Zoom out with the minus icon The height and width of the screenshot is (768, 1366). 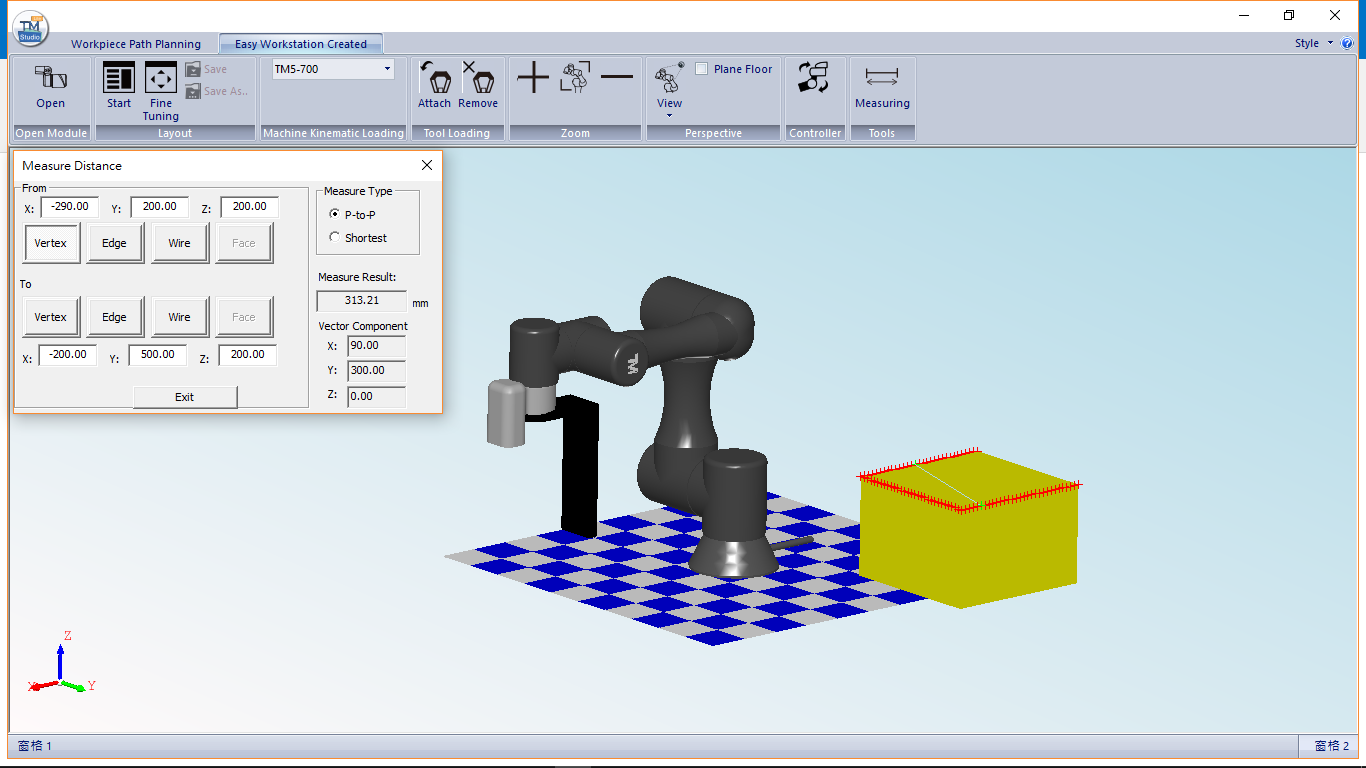[x=617, y=78]
